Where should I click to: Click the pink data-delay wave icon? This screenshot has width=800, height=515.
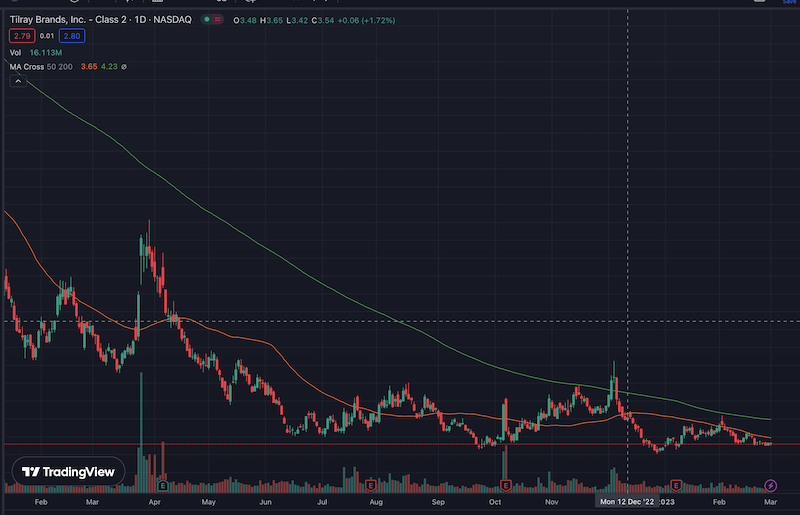[x=218, y=19]
